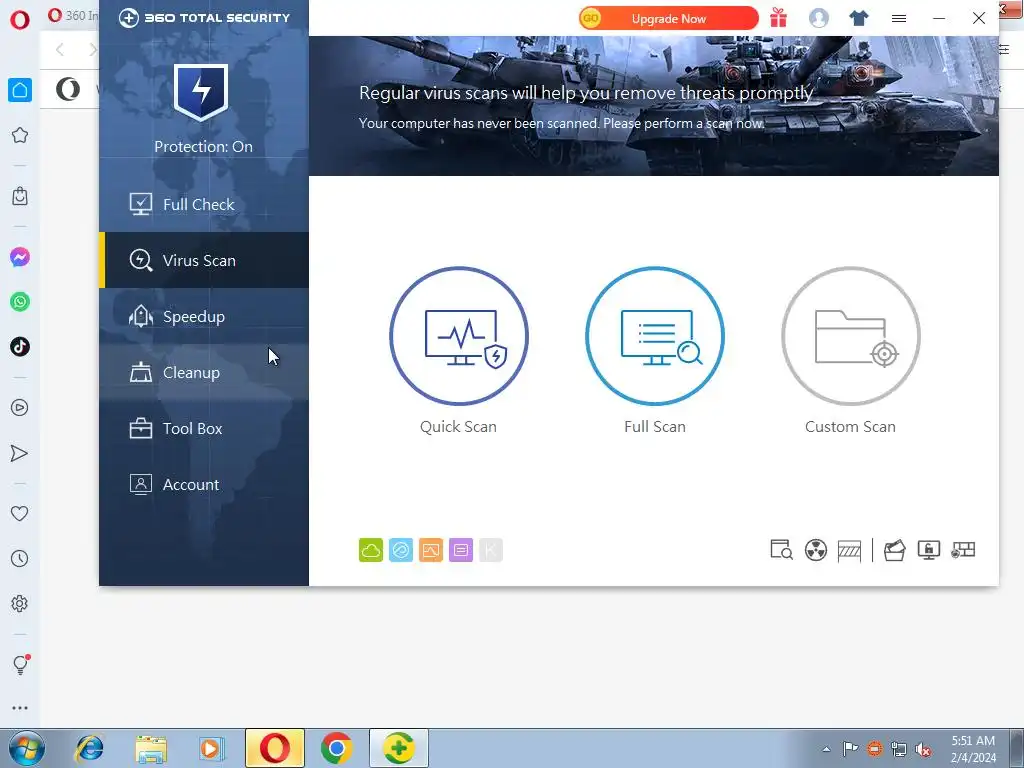Screen dimensions: 1024x768
Task: Open the Account section
Action: click(204, 485)
